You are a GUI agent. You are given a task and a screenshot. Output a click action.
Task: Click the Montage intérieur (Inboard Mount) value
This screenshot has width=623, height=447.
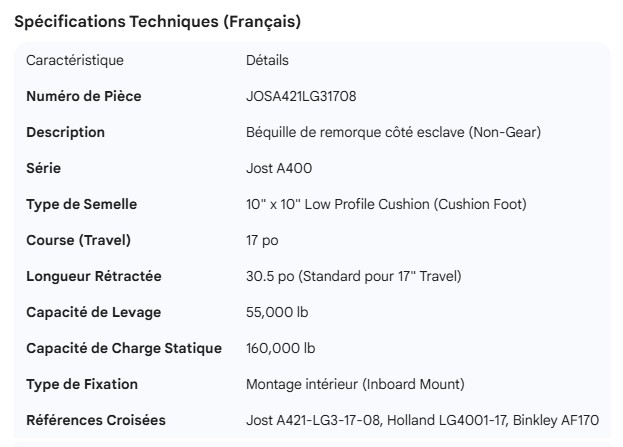click(355, 384)
